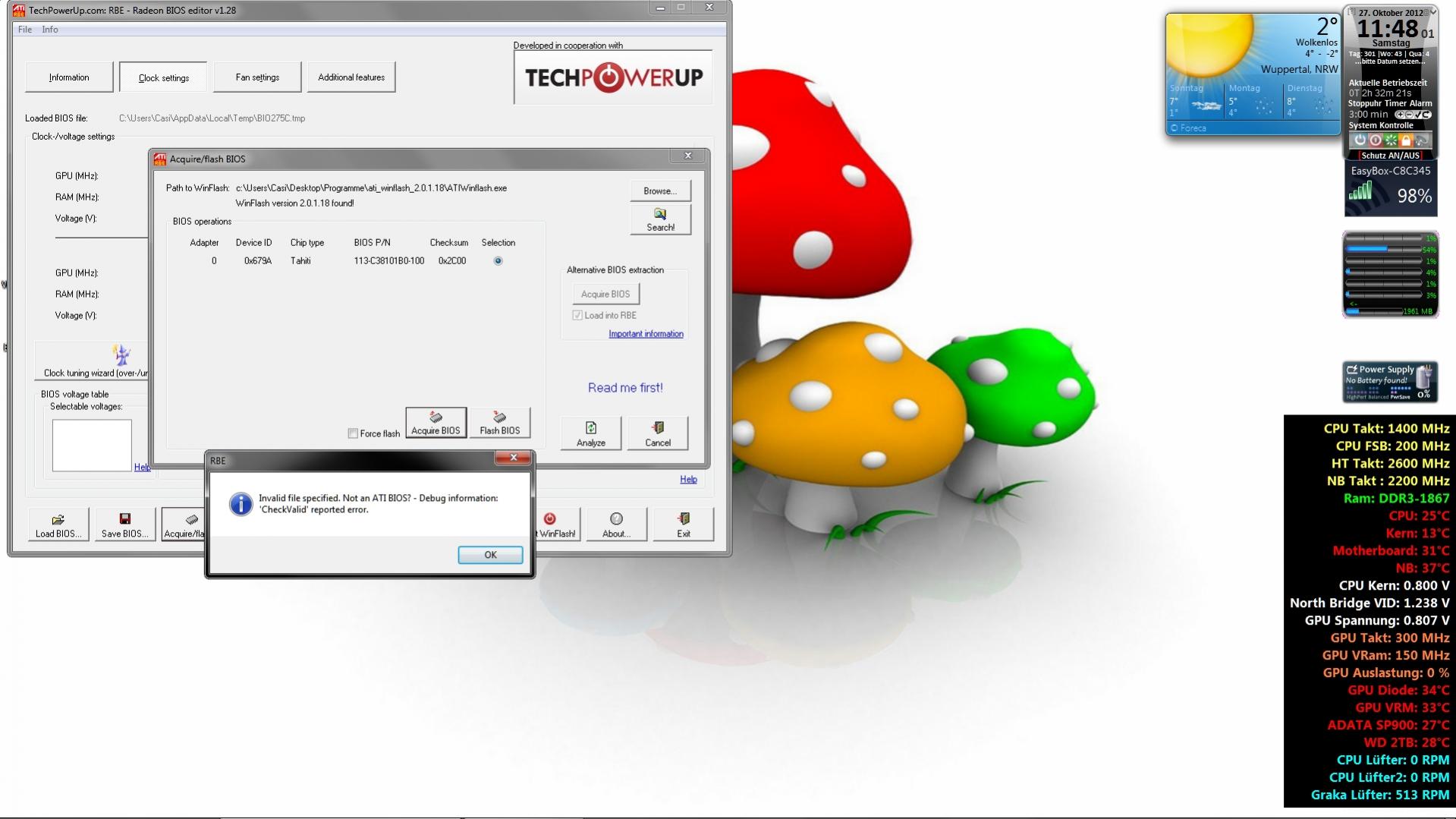
Task: Click Sonntag forecast in weather gadget
Action: pos(1196,101)
